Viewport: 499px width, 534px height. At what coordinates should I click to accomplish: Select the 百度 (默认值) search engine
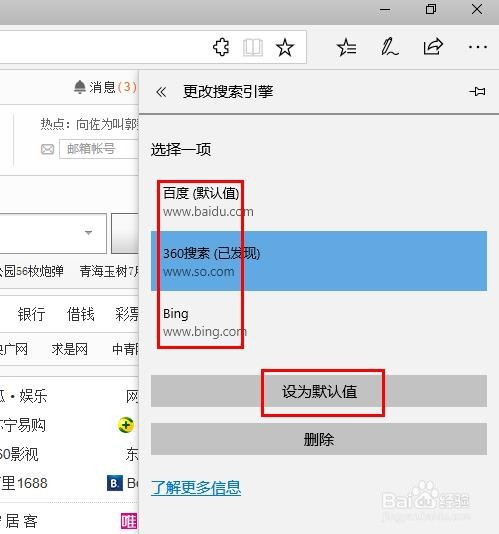click(319, 202)
